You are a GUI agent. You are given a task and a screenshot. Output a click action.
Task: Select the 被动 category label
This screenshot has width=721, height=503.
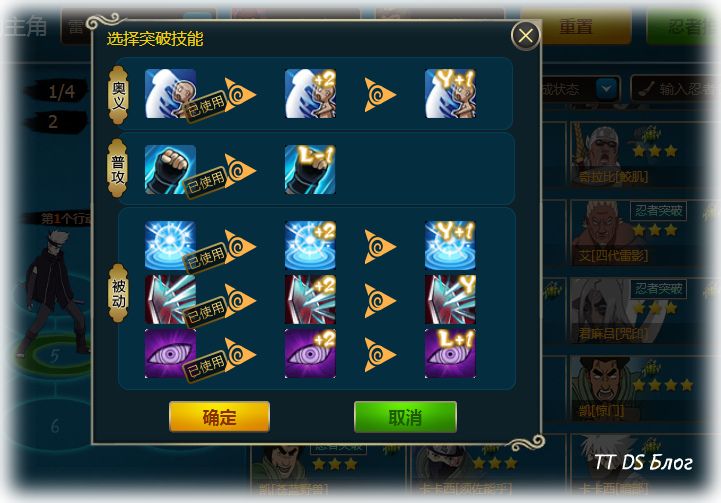point(118,292)
